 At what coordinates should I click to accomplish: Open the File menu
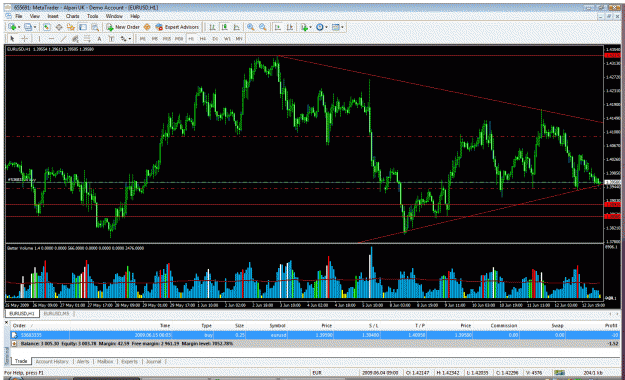click(x=18, y=16)
